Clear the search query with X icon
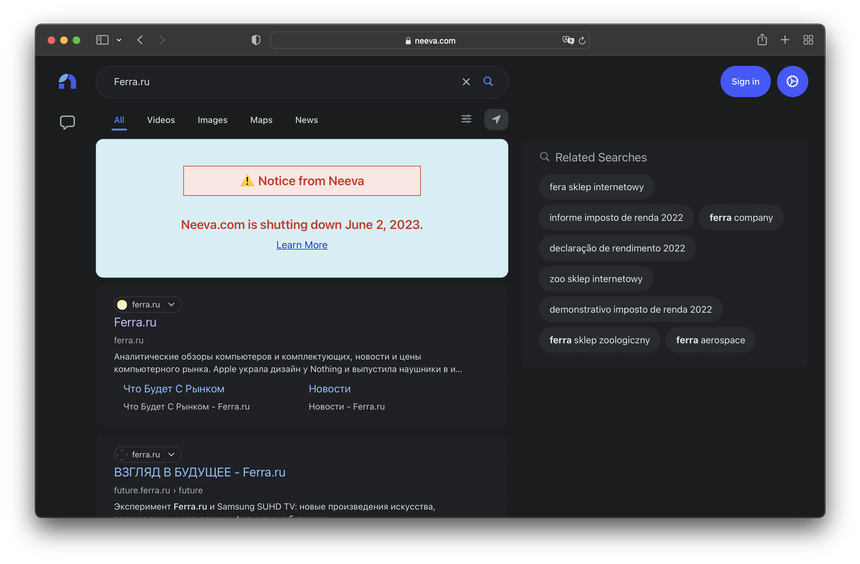The height and width of the screenshot is (564, 860). click(x=466, y=82)
